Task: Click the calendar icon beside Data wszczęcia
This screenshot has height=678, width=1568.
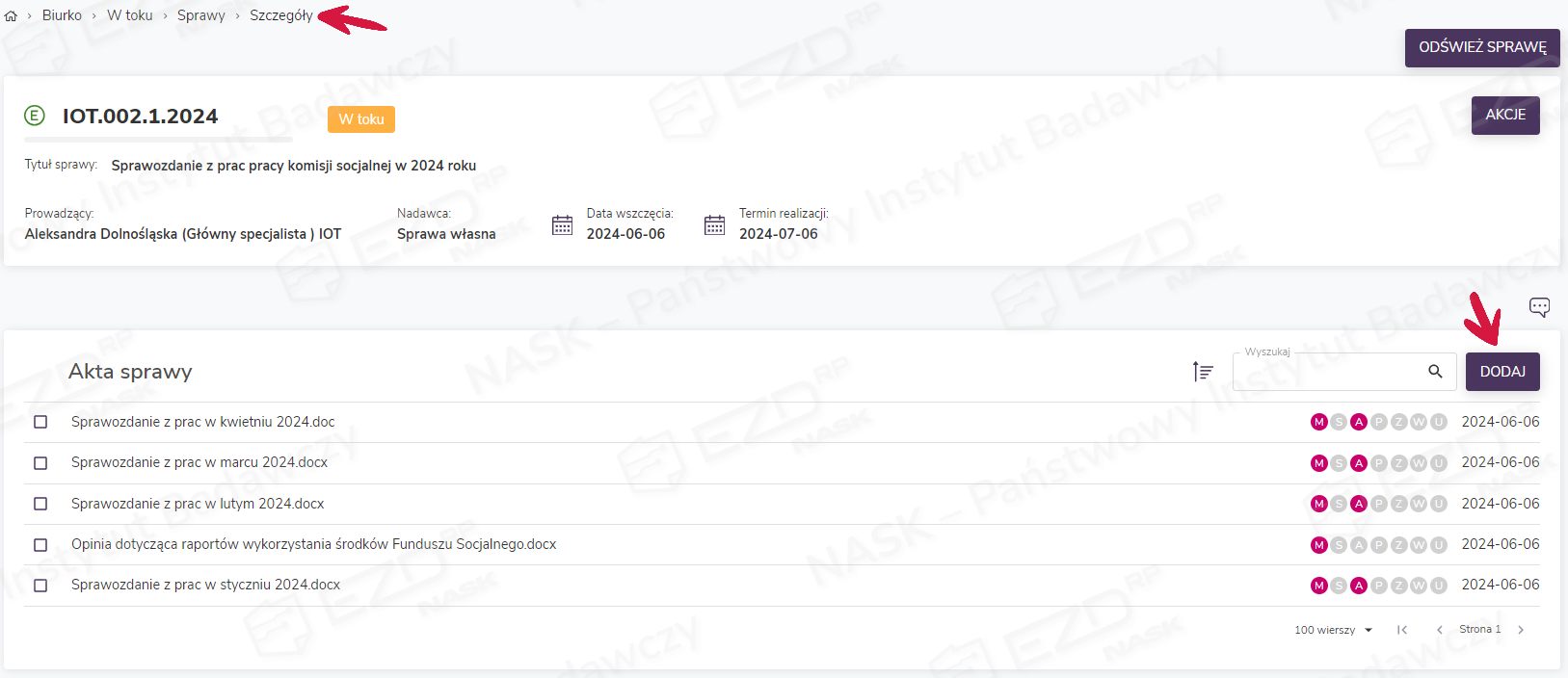Action: coord(562,225)
